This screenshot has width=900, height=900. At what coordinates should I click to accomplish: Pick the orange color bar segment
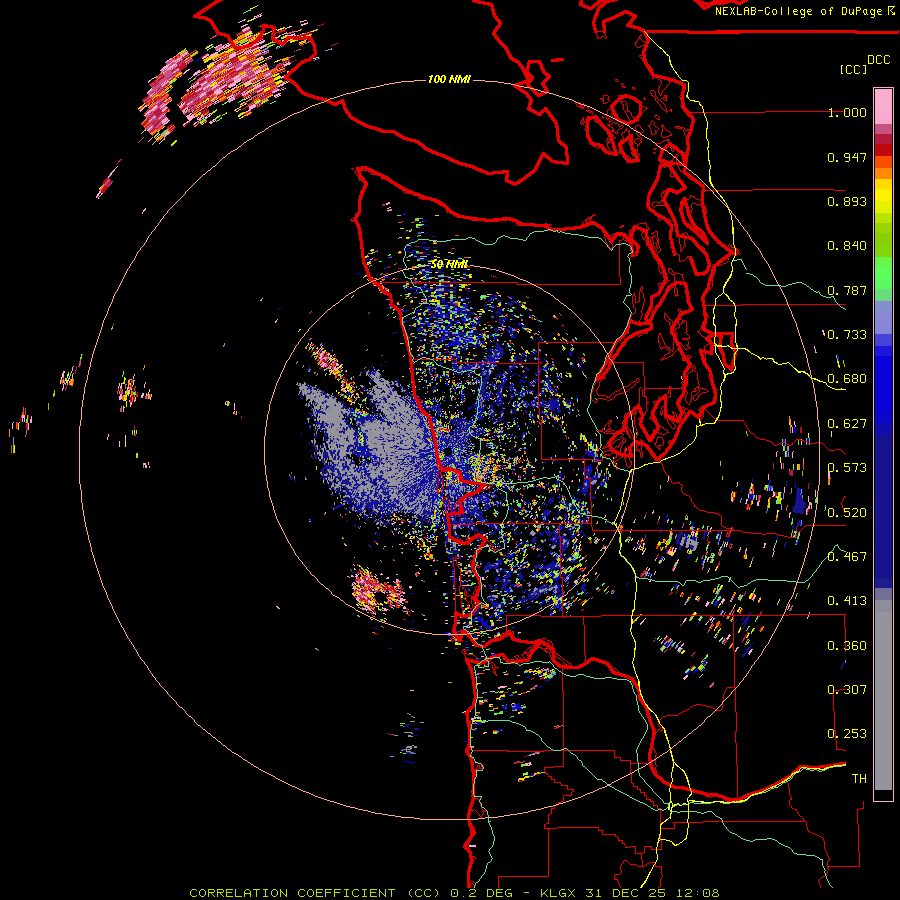883,173
